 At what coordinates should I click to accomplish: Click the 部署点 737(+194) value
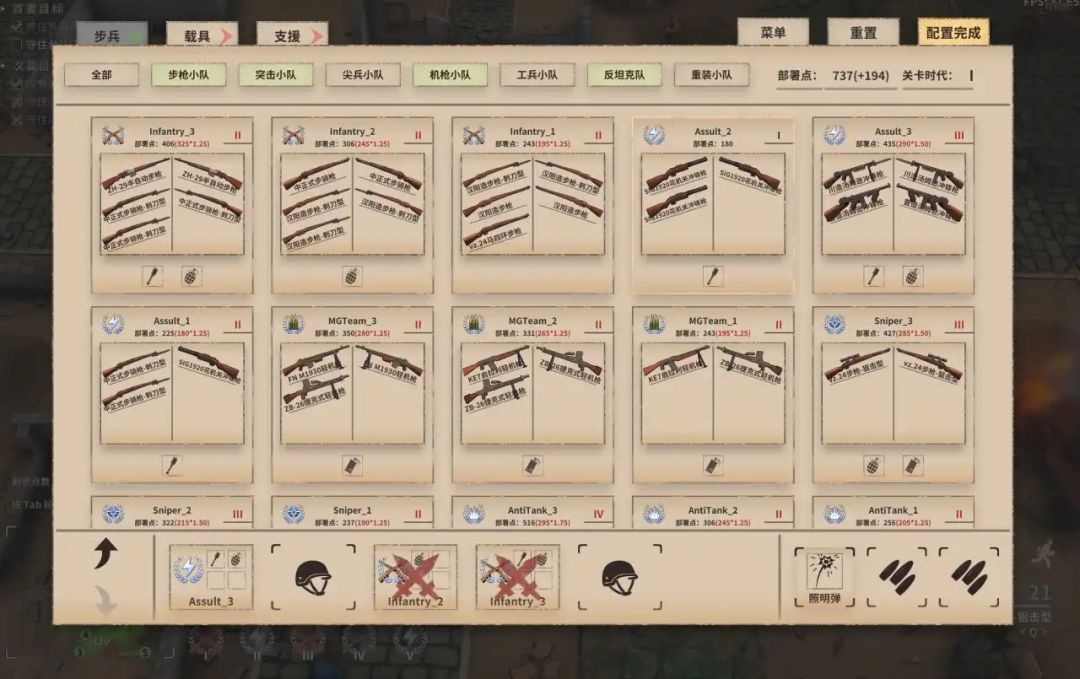click(x=860, y=75)
